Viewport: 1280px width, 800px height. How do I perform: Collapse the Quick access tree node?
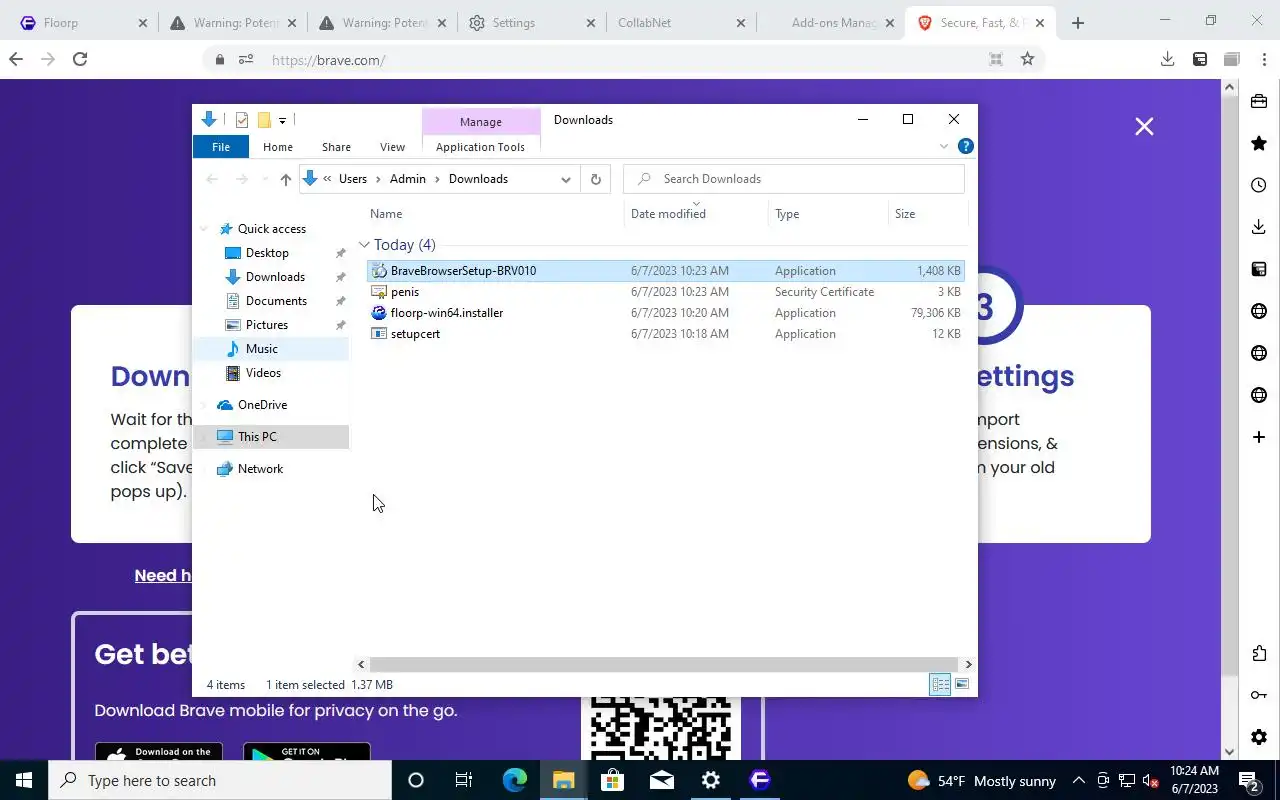[x=205, y=229]
